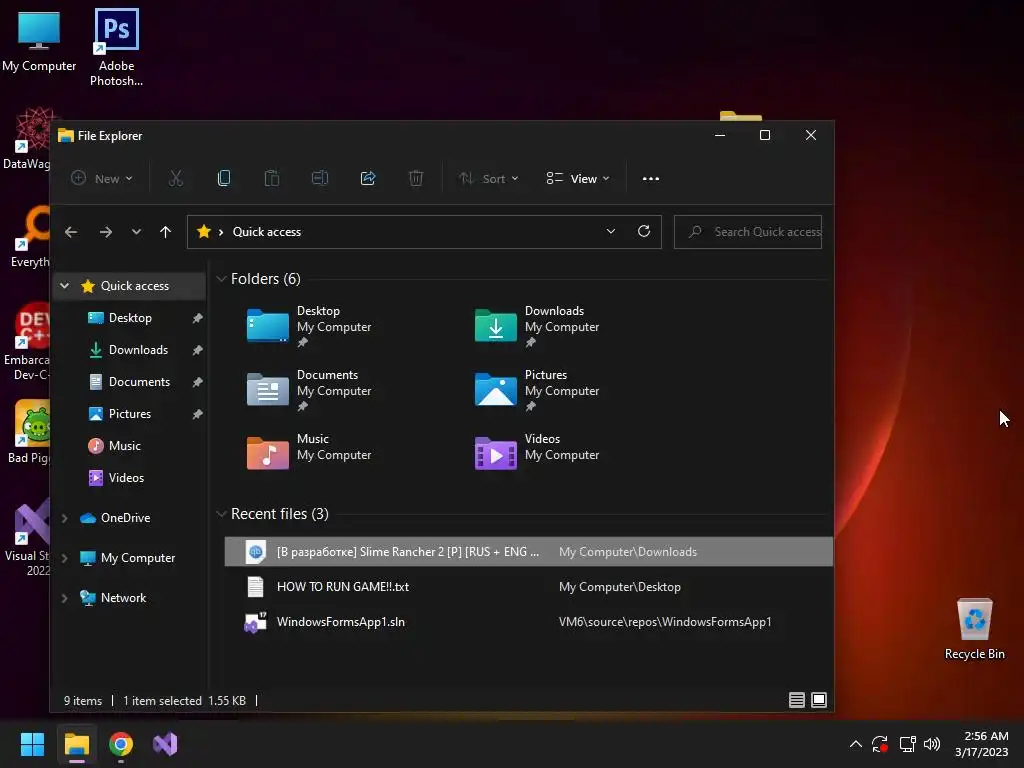Image resolution: width=1024 pixels, height=768 pixels.
Task: Click the Share icon in the toolbar
Action: [368, 178]
